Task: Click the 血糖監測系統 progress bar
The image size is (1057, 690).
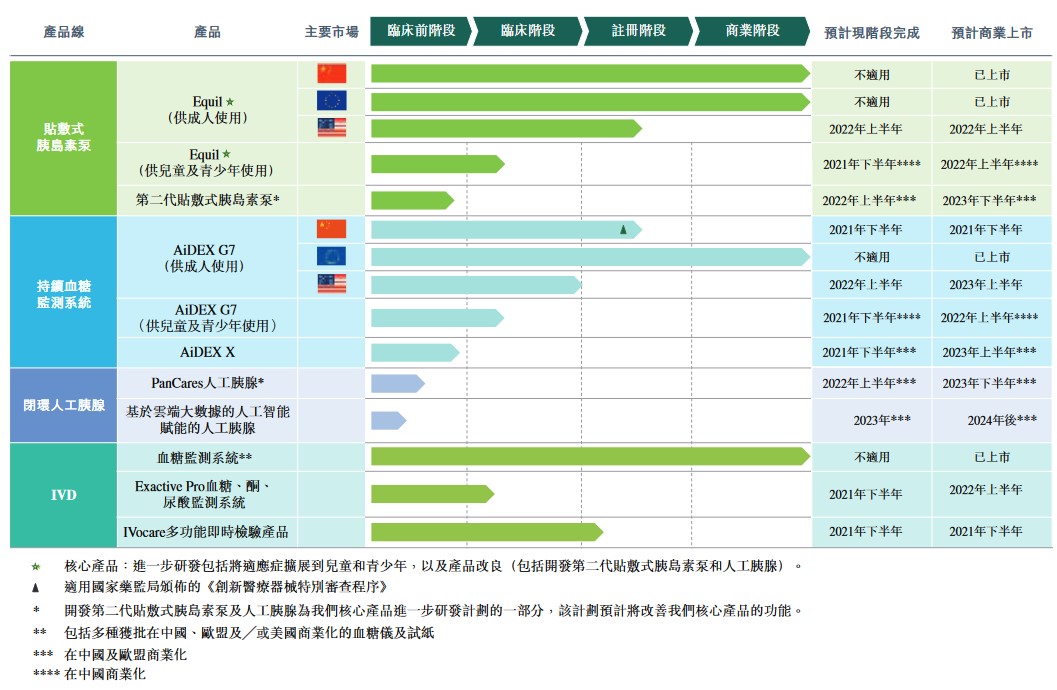Action: click(590, 457)
